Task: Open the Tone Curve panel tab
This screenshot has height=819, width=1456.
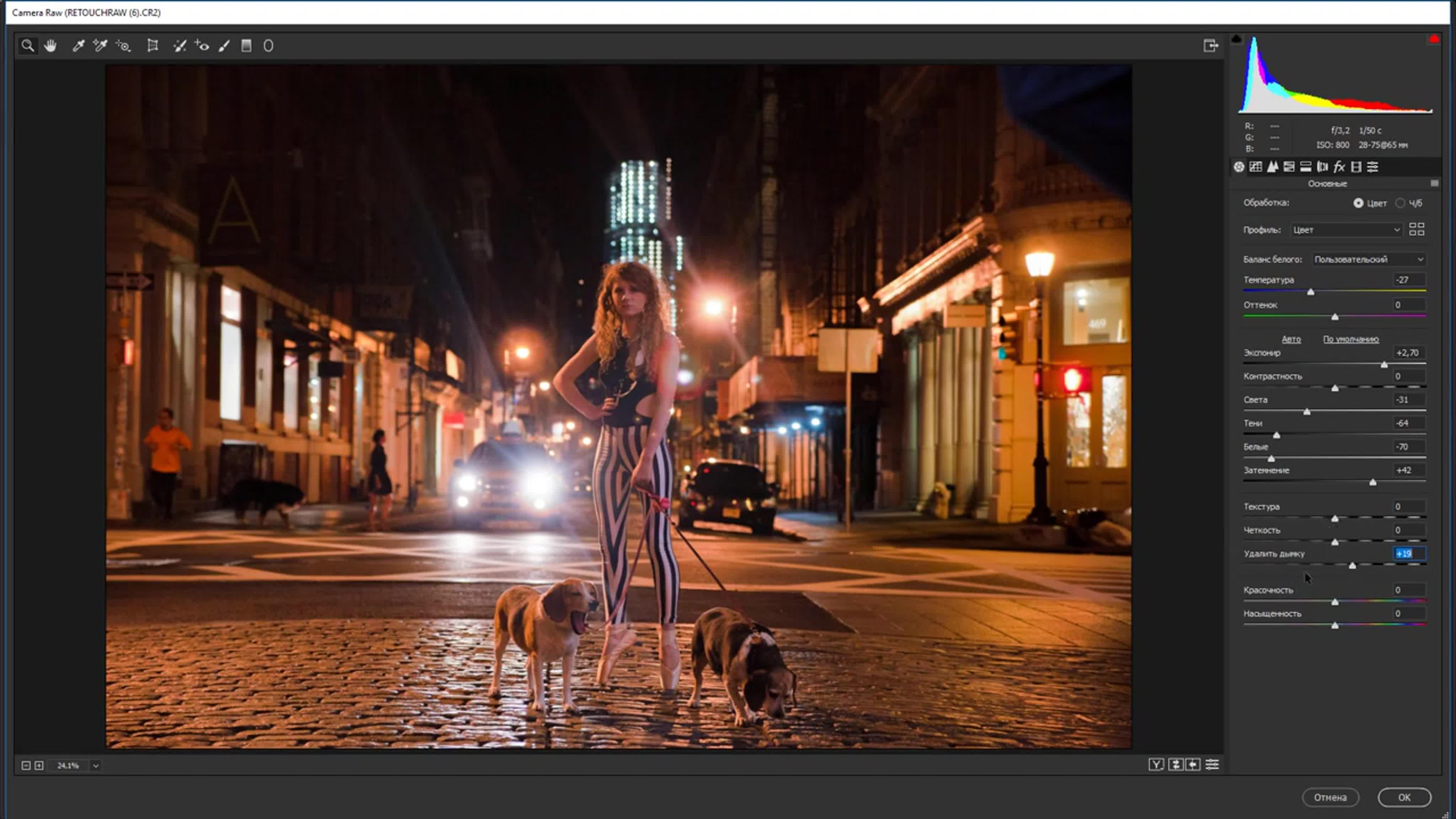Action: click(x=1256, y=167)
